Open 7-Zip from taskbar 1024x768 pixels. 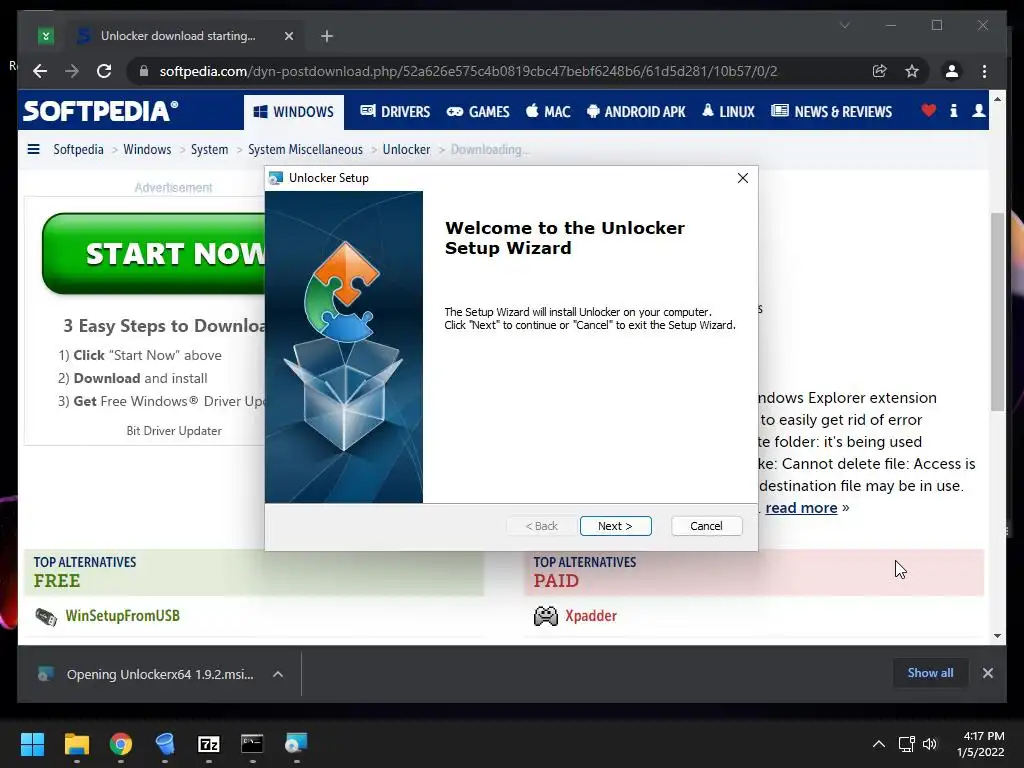pyautogui.click(x=208, y=744)
